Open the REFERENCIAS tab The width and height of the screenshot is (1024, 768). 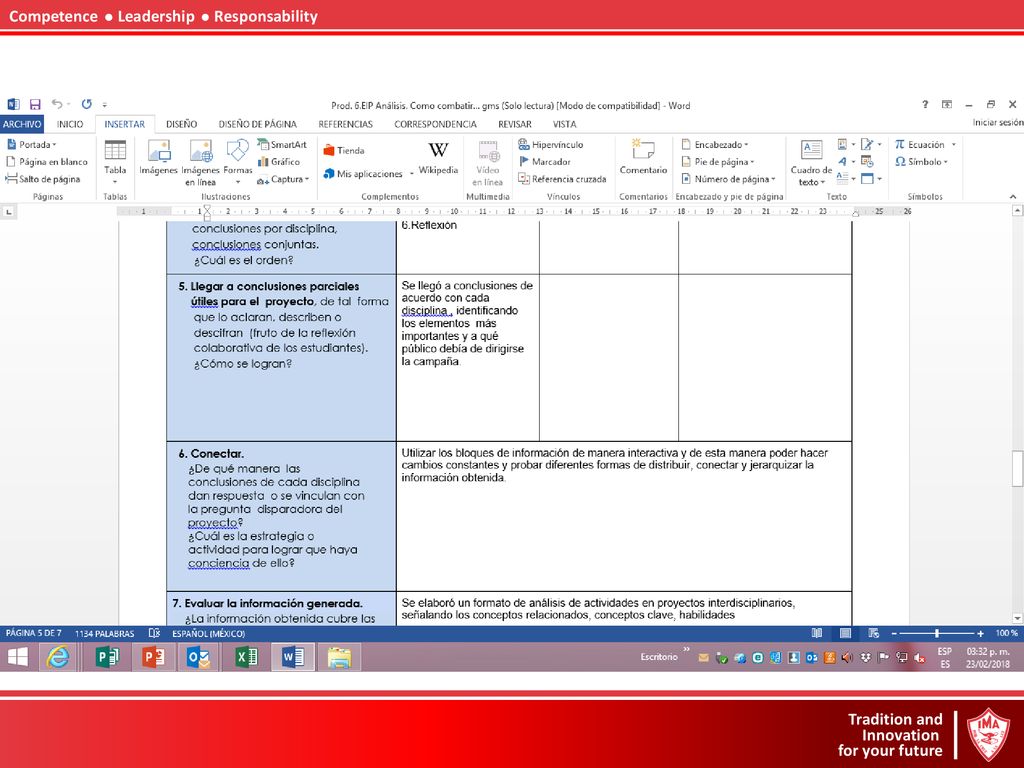345,123
